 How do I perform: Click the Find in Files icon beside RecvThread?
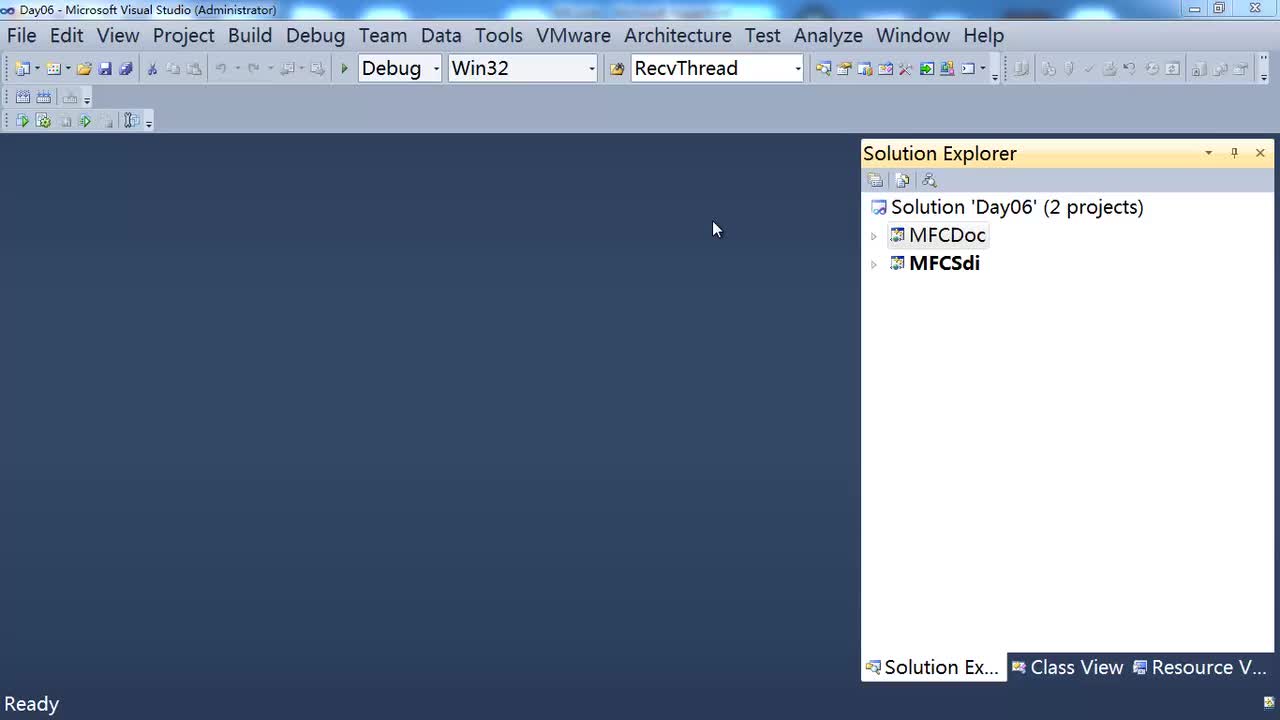point(617,69)
